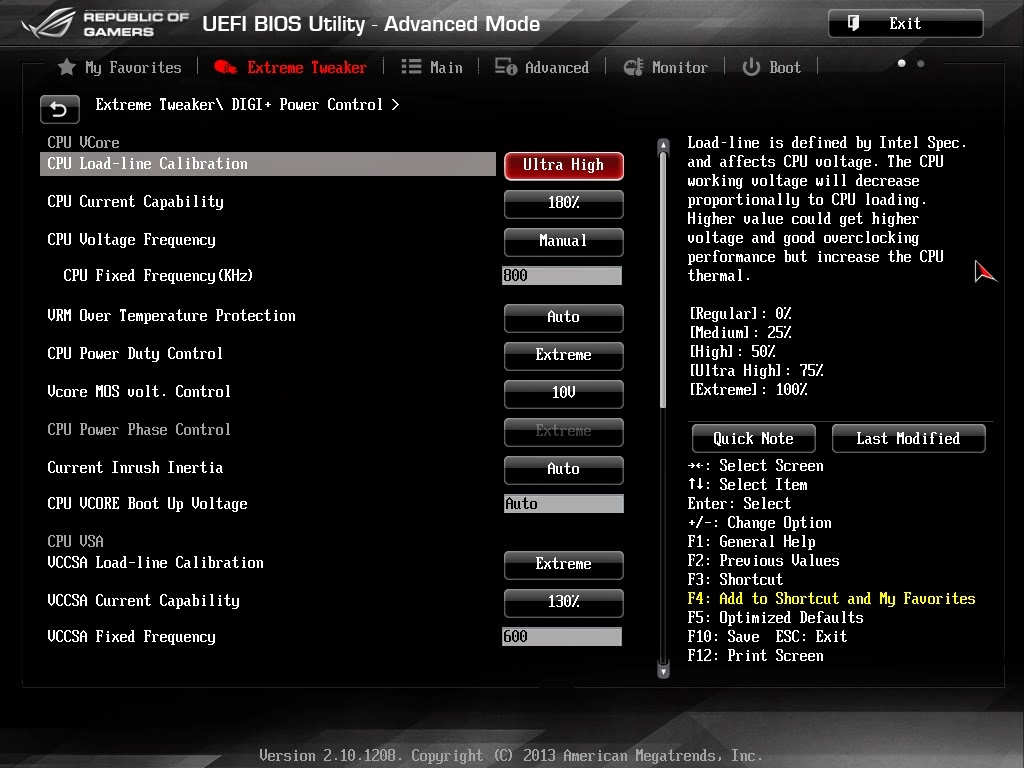
Task: Open CPU Voltage Frequency Manual dropdown
Action: tap(564, 241)
